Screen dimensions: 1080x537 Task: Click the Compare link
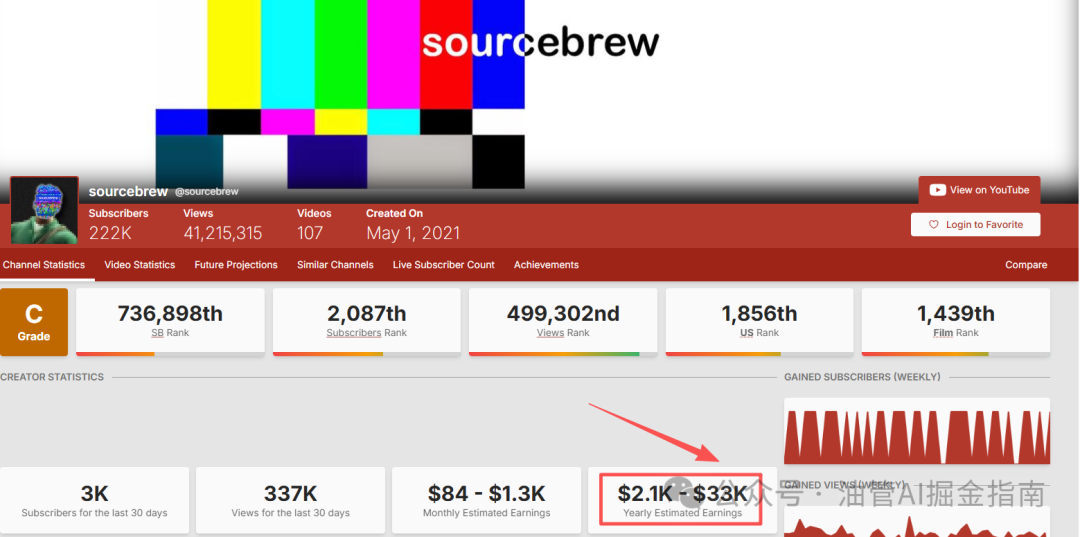coord(1026,264)
